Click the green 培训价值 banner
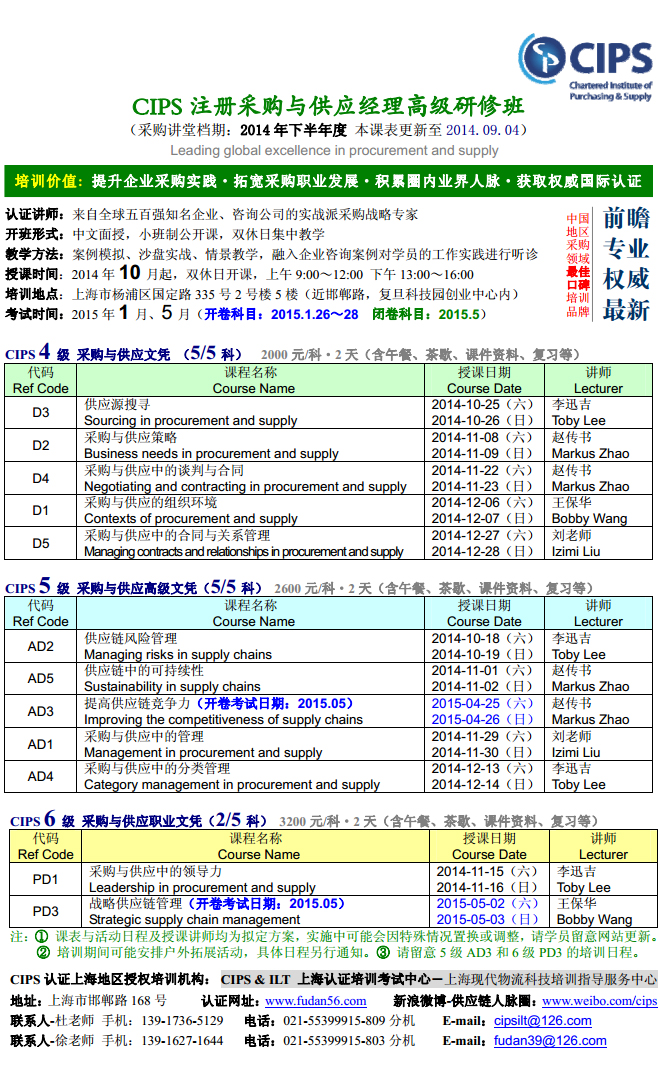 329,181
